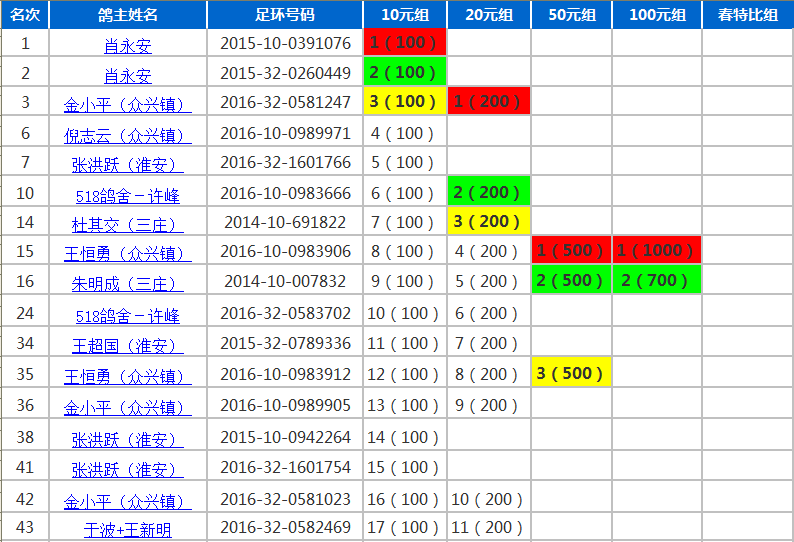Open the 于波+王新明 owner link
794x542 pixels.
coord(127,529)
